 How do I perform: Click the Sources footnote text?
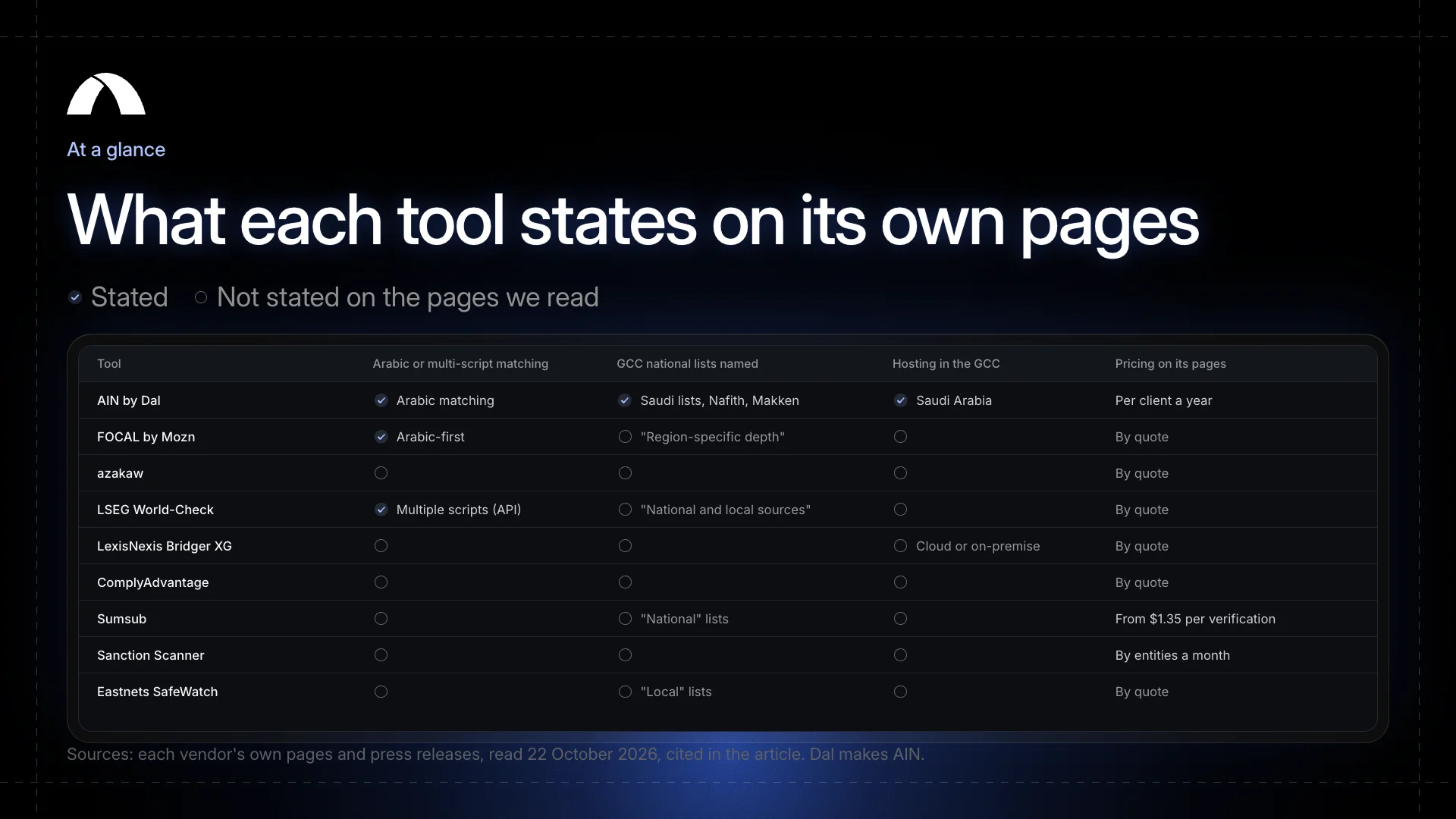(x=495, y=755)
